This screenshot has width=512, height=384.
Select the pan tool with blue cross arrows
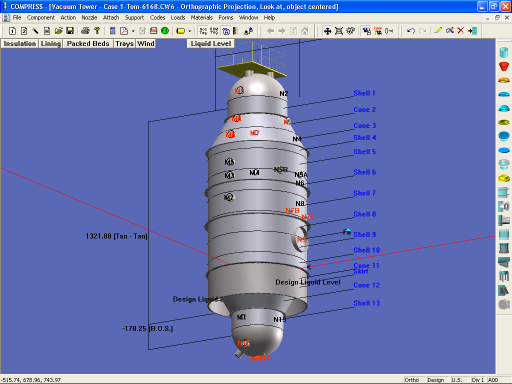(x=327, y=31)
